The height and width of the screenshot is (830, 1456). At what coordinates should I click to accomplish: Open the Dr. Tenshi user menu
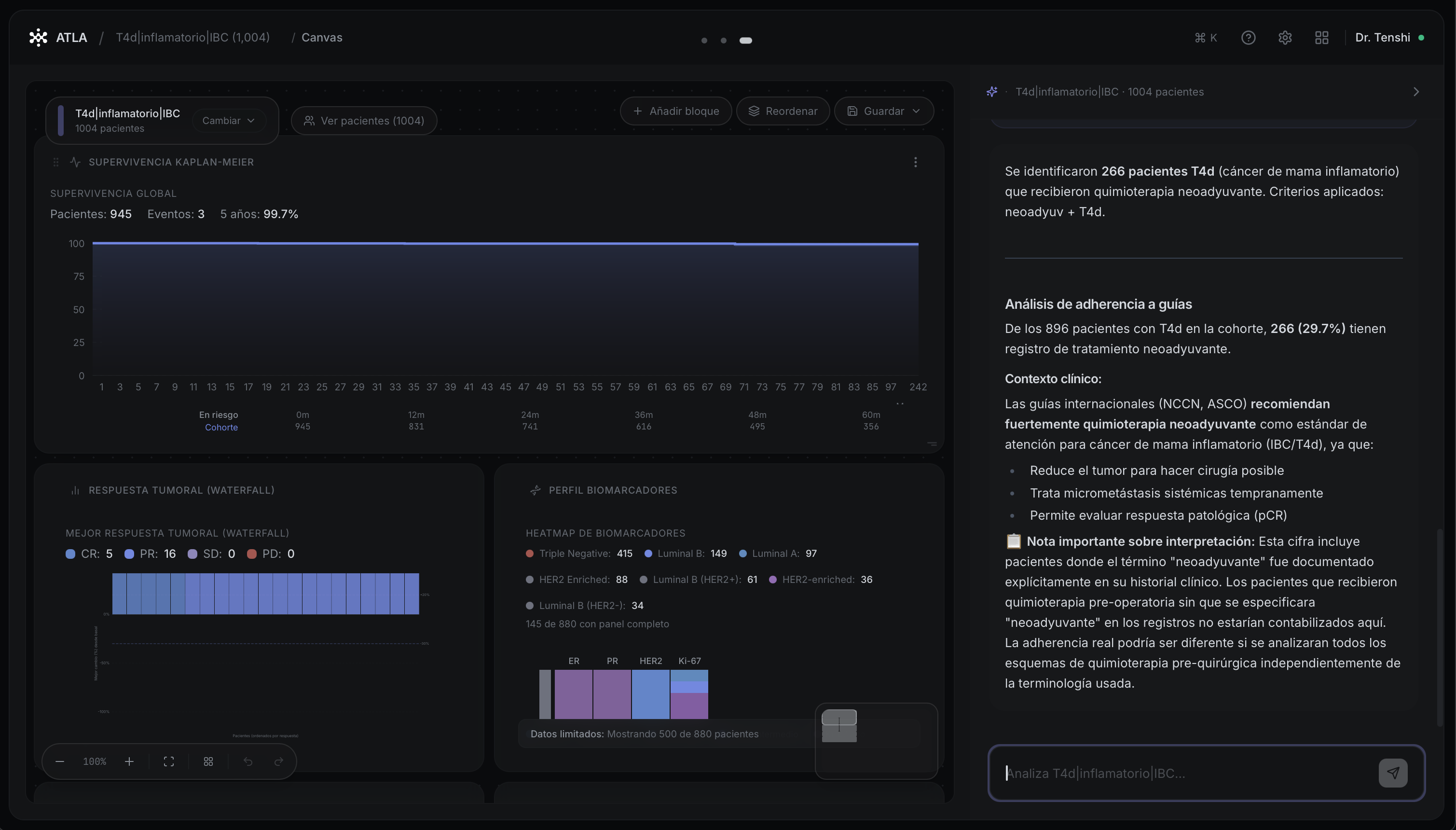[x=1389, y=38]
